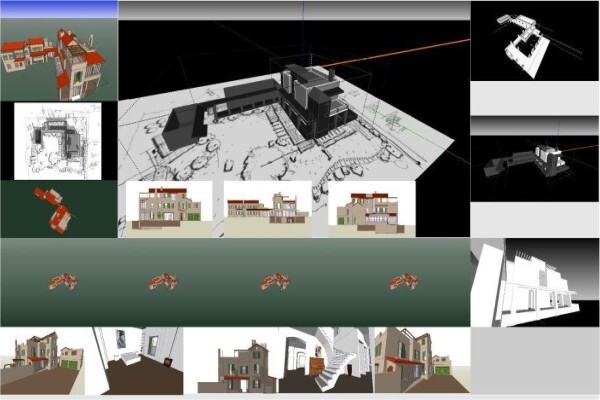Select the orange axis line in the main view
Viewport: 600px width, 400px height.
[x=396, y=53]
